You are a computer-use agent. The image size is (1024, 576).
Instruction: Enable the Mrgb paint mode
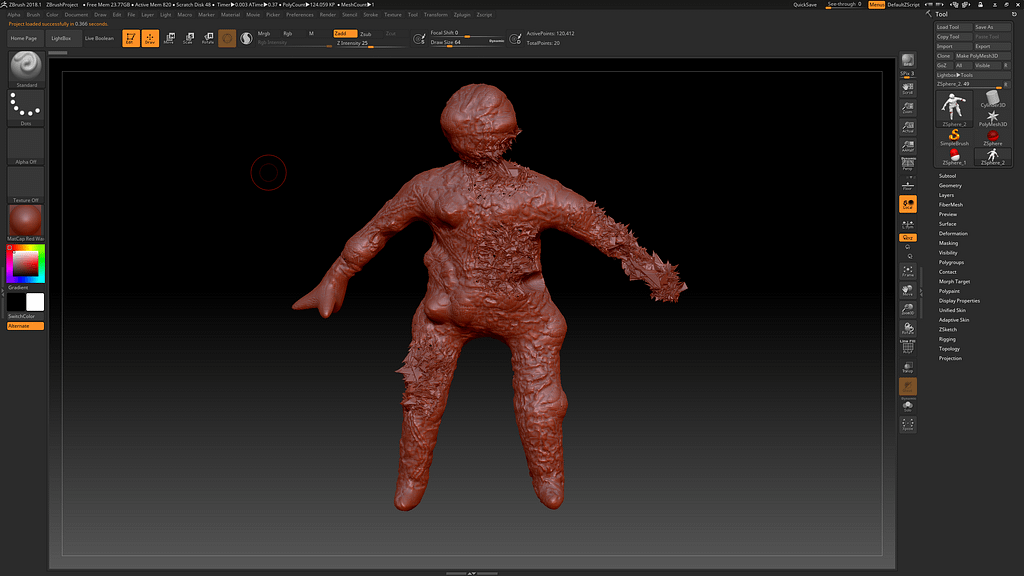tap(264, 34)
